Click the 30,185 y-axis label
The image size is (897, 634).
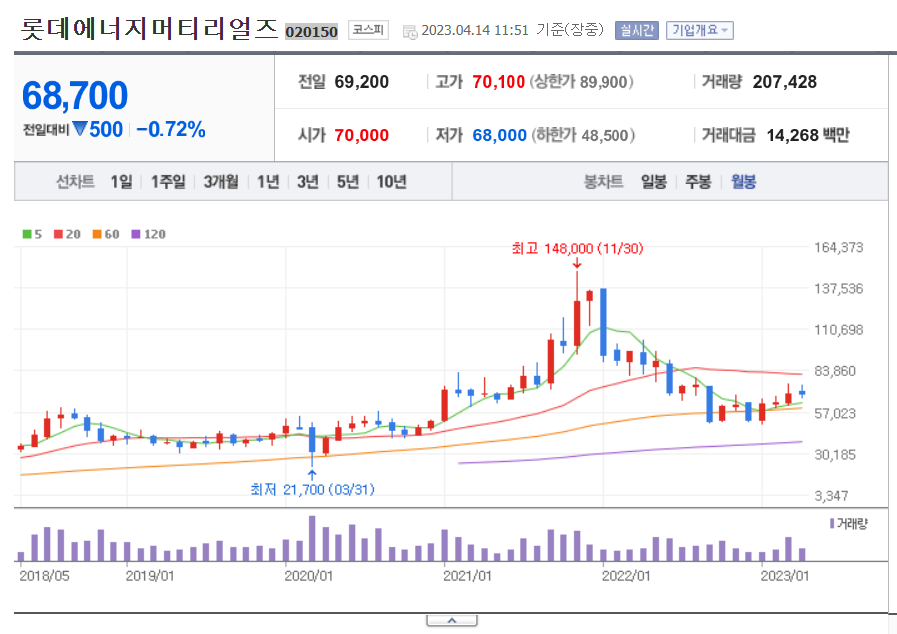click(x=835, y=455)
